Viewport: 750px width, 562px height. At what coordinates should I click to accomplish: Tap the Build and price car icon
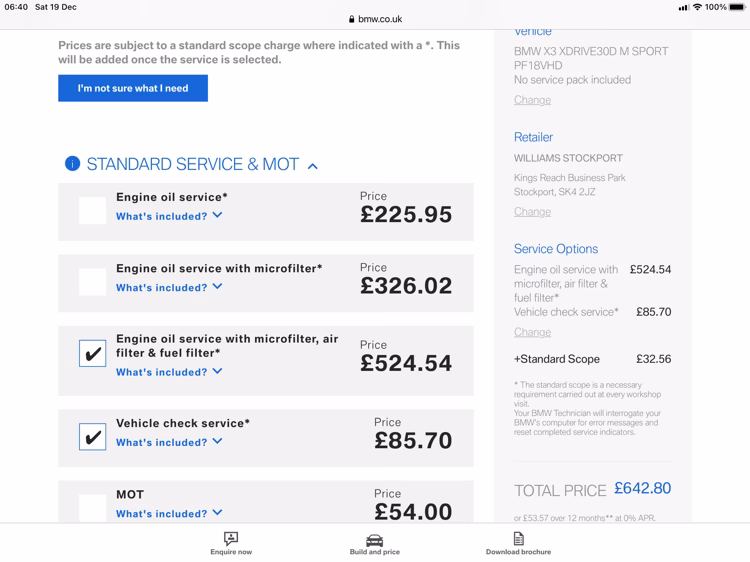point(375,539)
